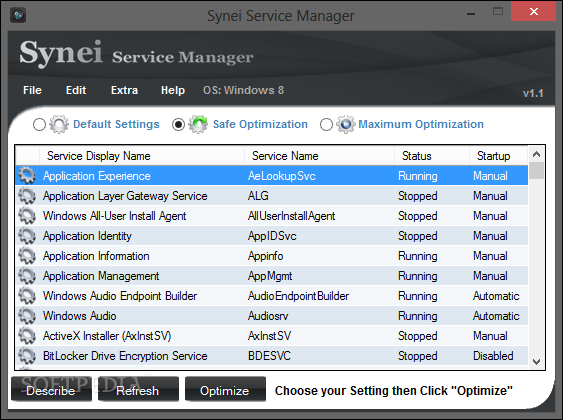
Task: Select the Default Settings radio button
Action: coord(39,125)
